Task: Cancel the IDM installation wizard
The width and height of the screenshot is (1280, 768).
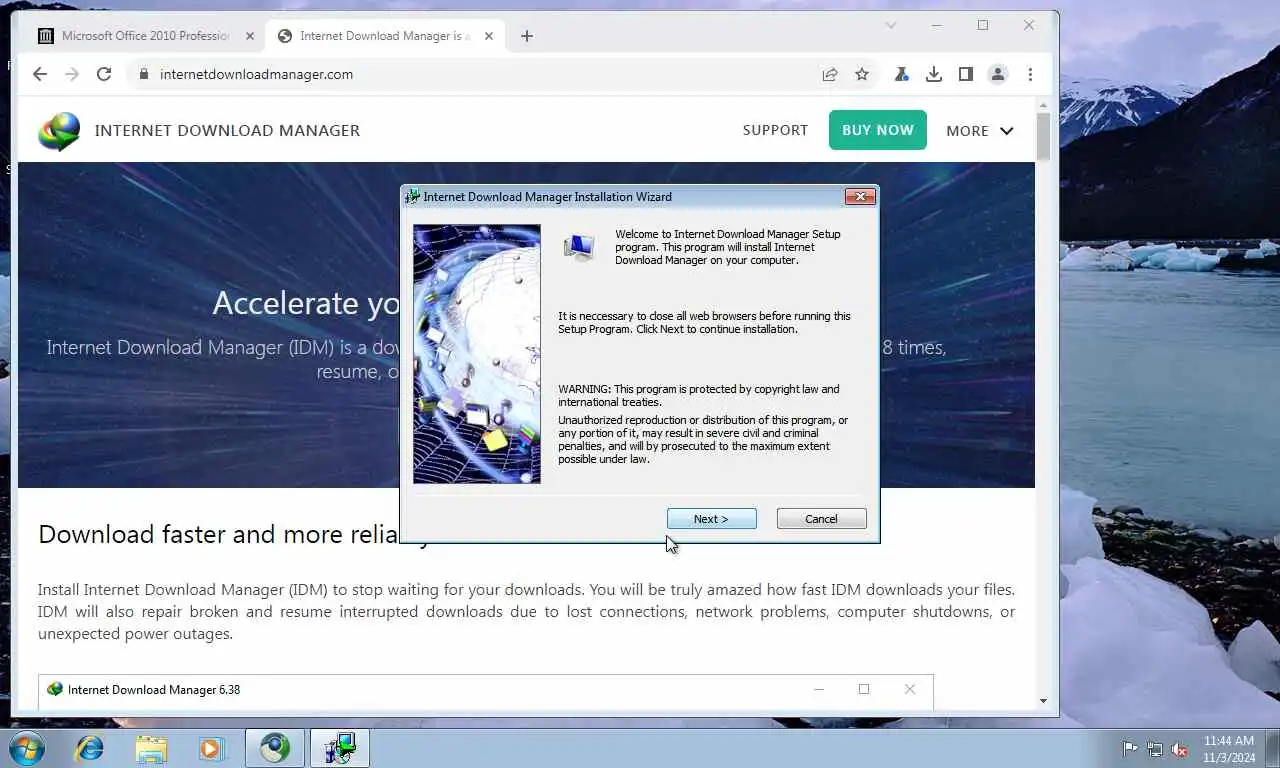Action: tap(821, 519)
